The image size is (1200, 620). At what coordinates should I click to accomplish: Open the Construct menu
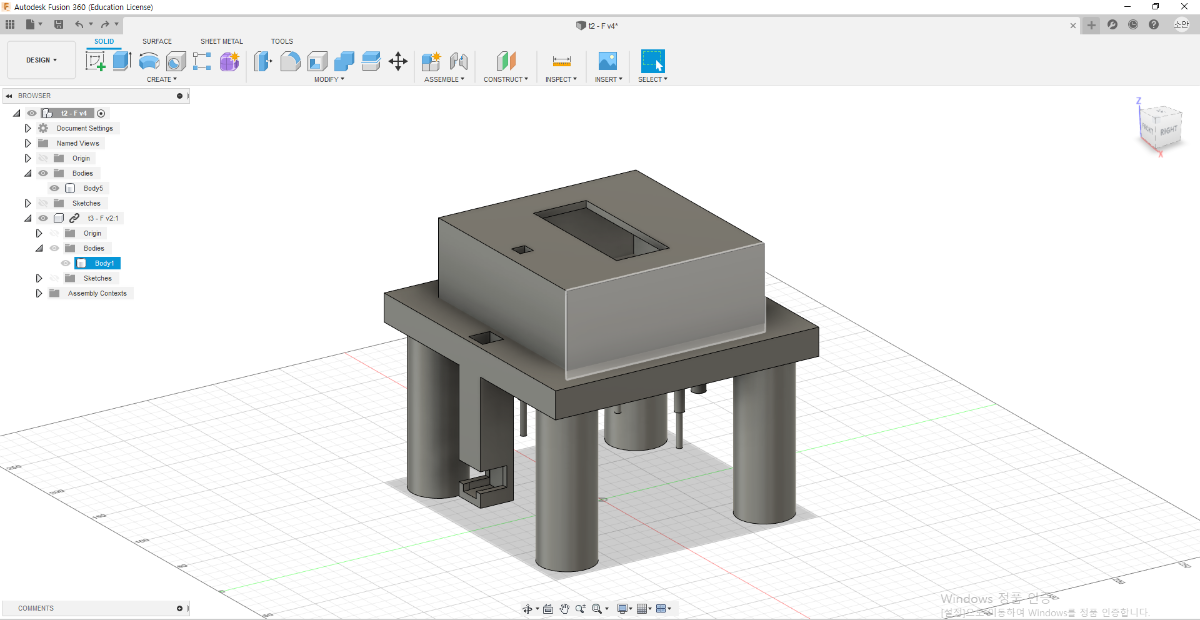point(505,79)
